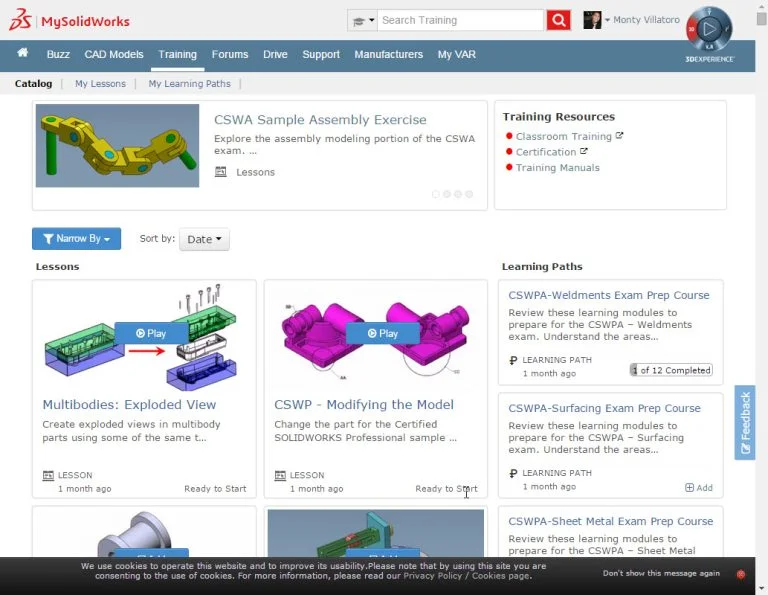Click the MySolidWorks logo
768x595 pixels.
70,21
